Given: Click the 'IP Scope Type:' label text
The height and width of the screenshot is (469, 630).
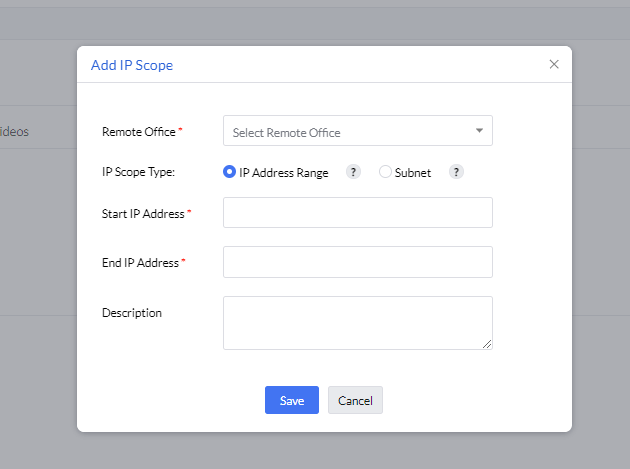Looking at the screenshot, I should [139, 172].
